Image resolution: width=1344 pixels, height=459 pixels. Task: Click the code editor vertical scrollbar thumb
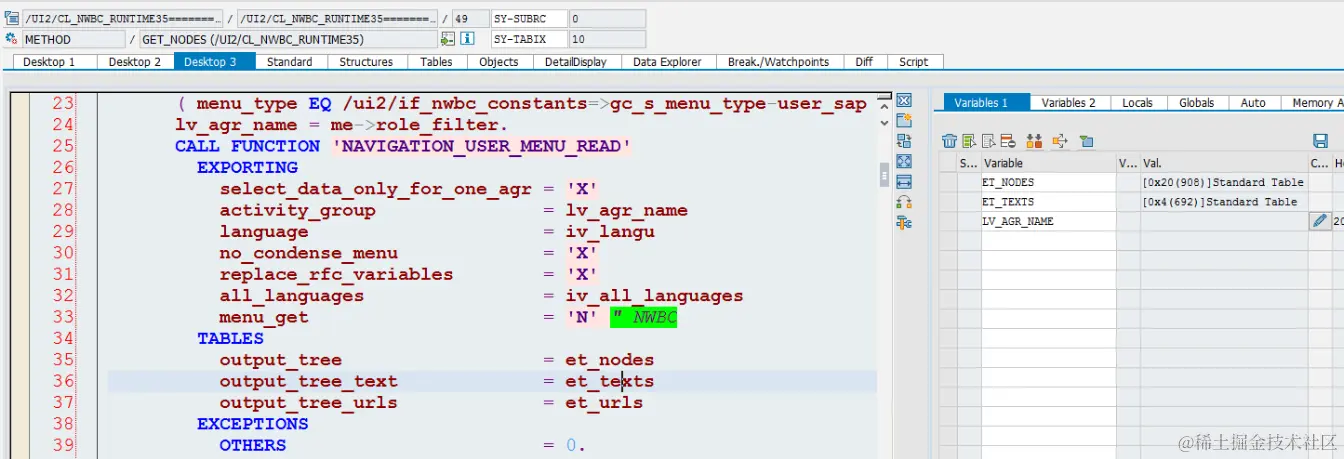click(x=884, y=175)
